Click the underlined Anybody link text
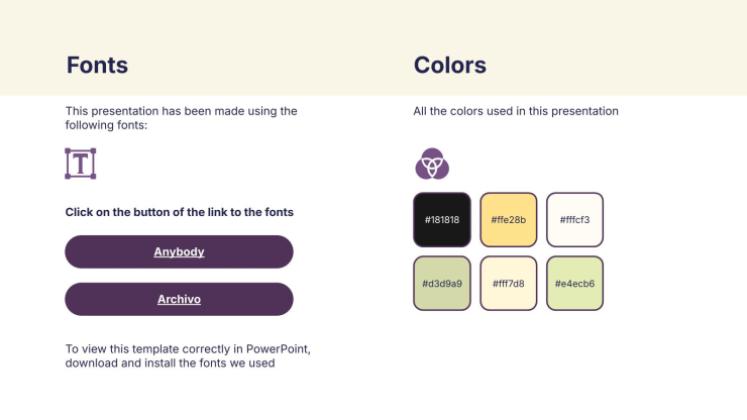Viewport: 747px width, 420px height. point(179,252)
